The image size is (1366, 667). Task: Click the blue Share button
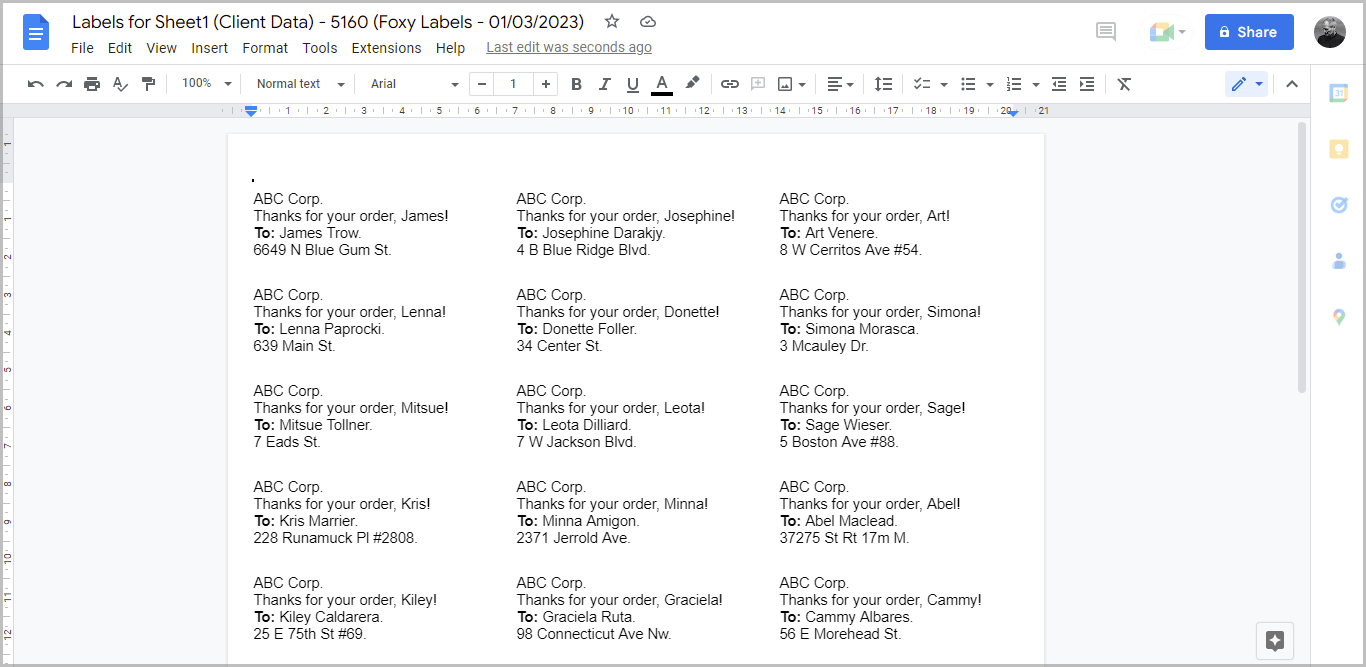(1248, 31)
